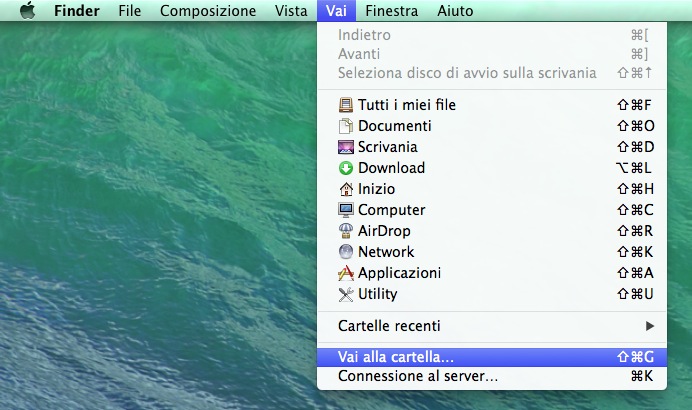Click the greyed-out Indietro item
The height and width of the screenshot is (410, 692).
[x=492, y=35]
